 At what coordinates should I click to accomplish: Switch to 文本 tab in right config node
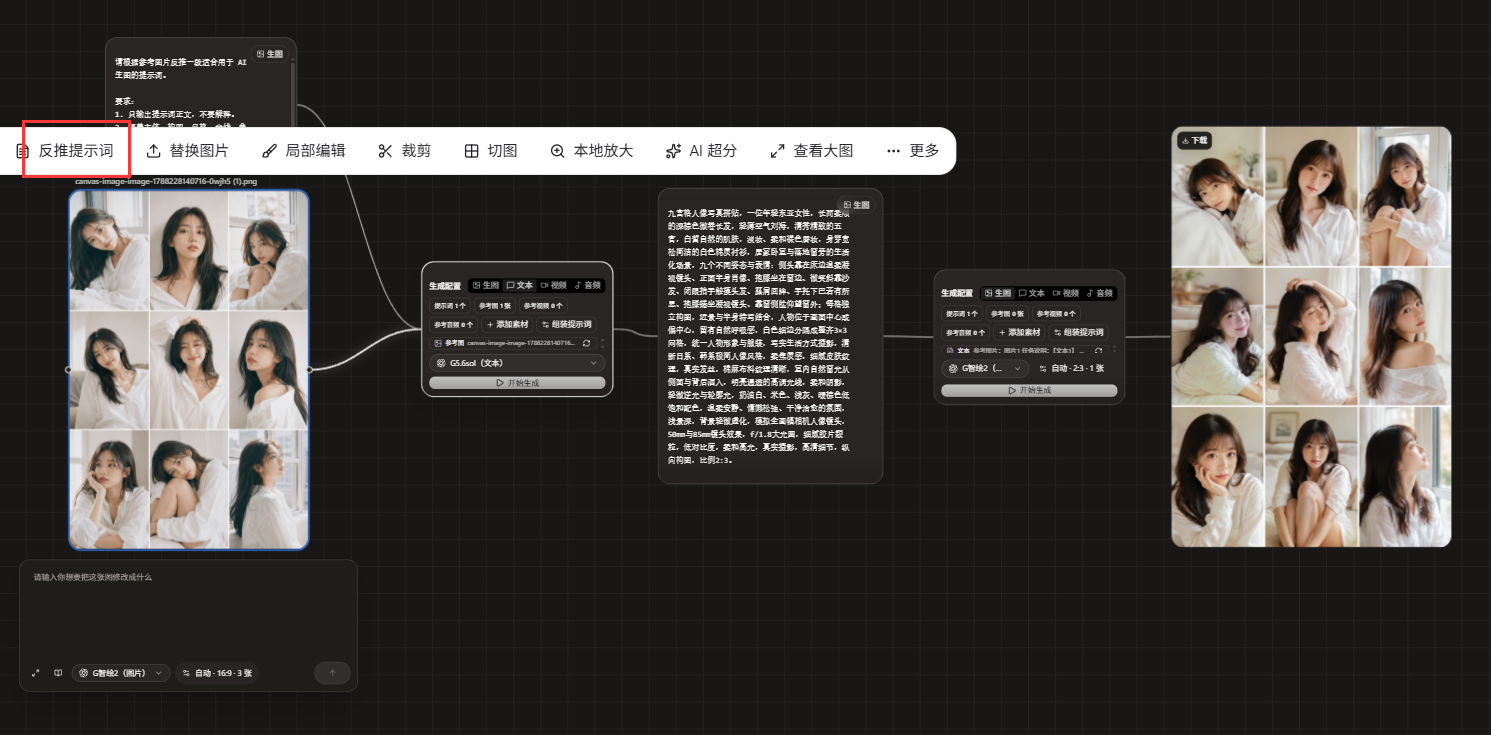pos(1031,293)
